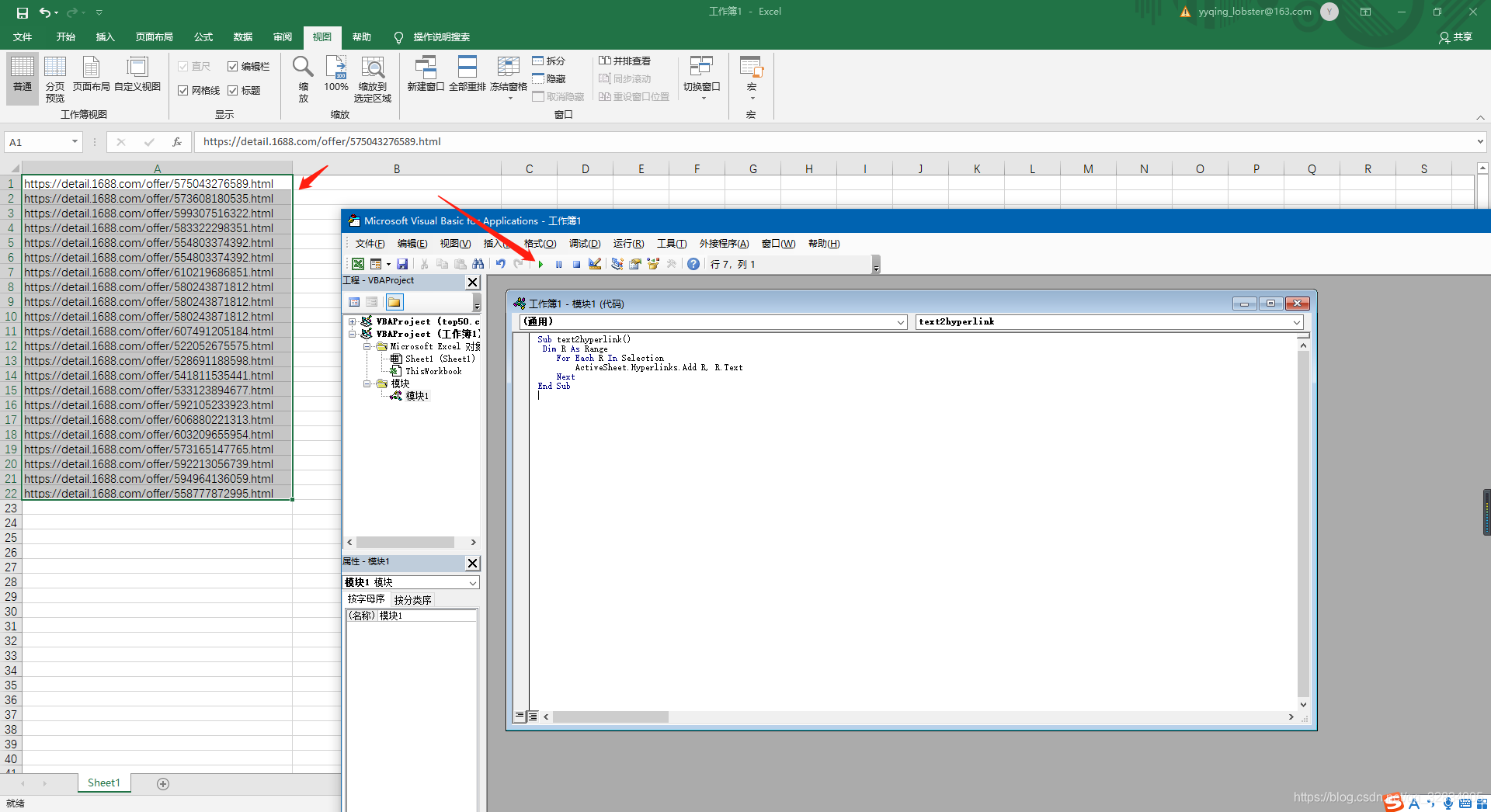This screenshot has width=1491, height=812.
Task: Click View Code icon in project pane
Action: tap(354, 302)
